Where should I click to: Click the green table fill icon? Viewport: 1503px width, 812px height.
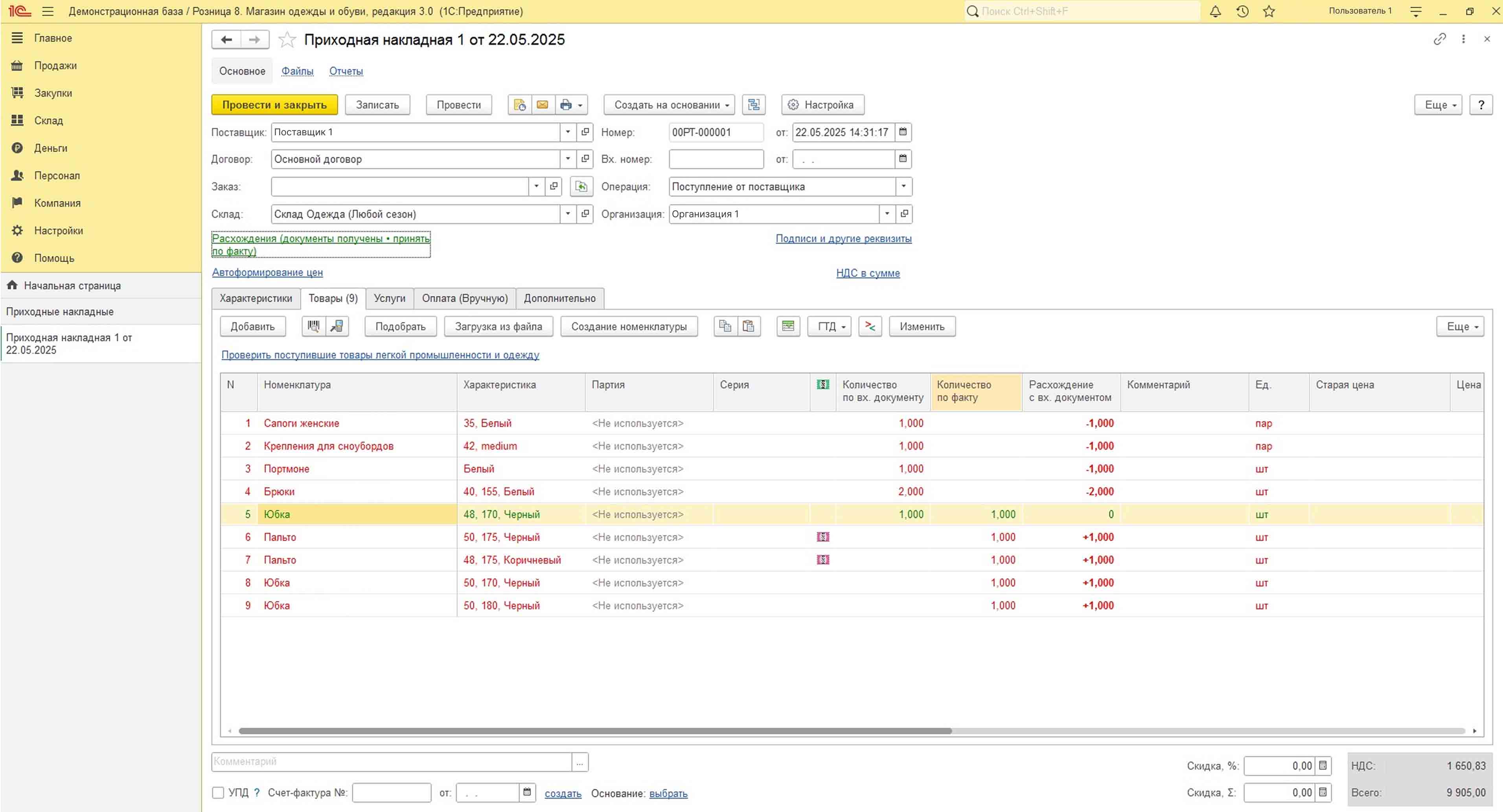click(x=788, y=327)
